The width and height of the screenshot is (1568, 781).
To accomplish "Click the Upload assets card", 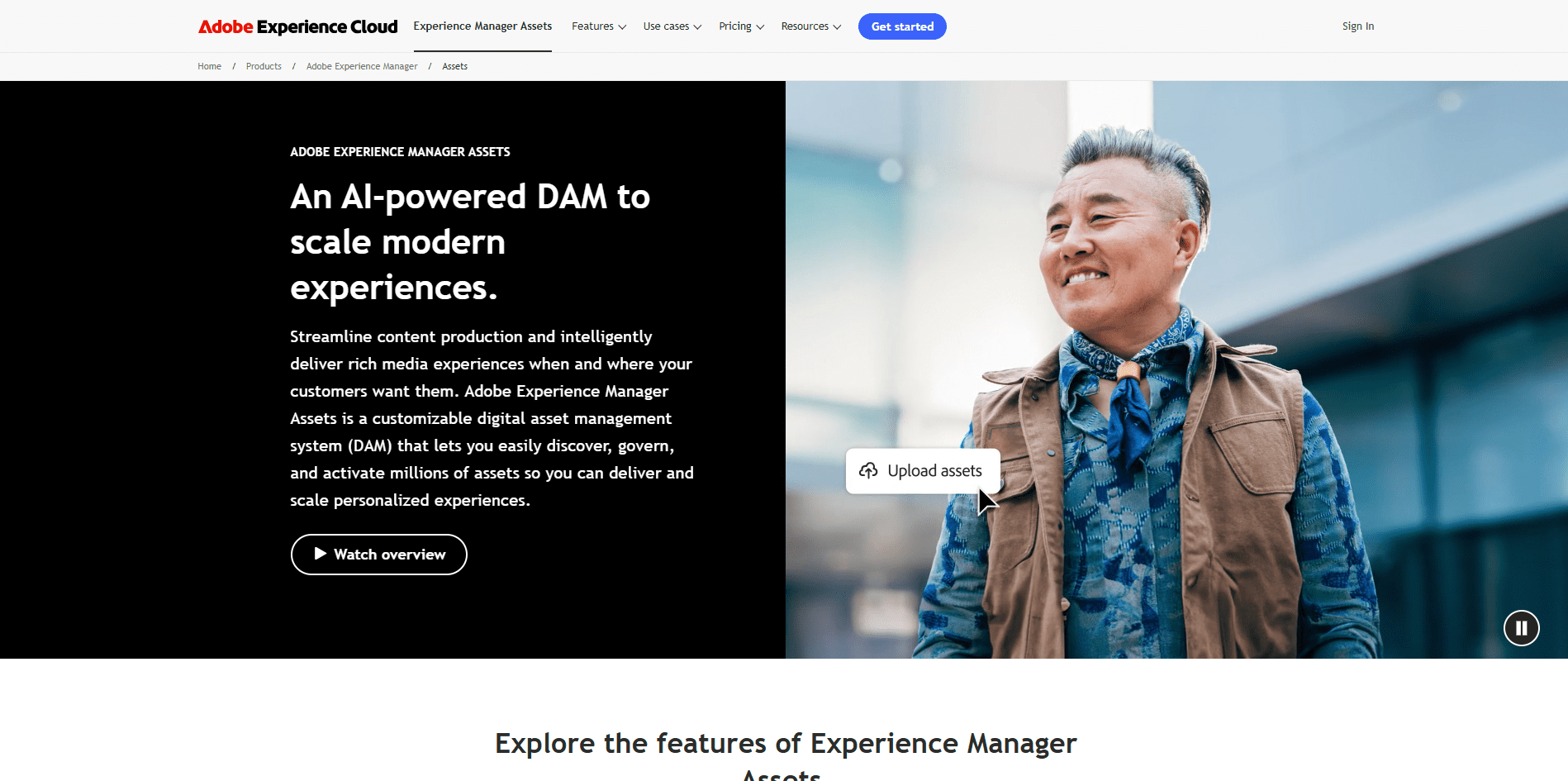I will [923, 471].
